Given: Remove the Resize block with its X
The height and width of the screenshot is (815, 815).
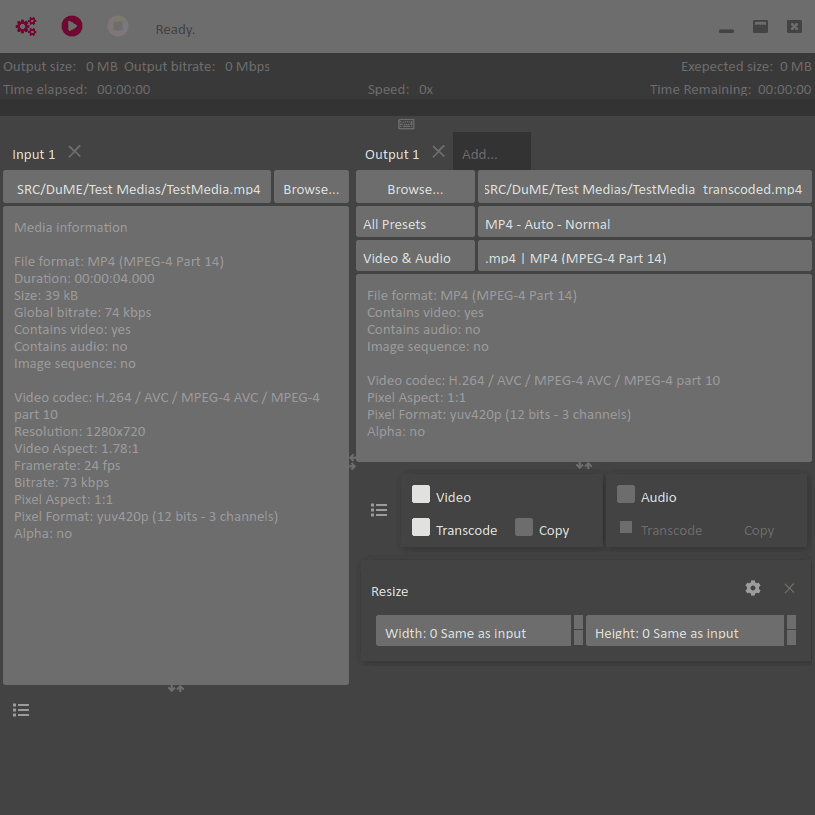Looking at the screenshot, I should point(789,589).
